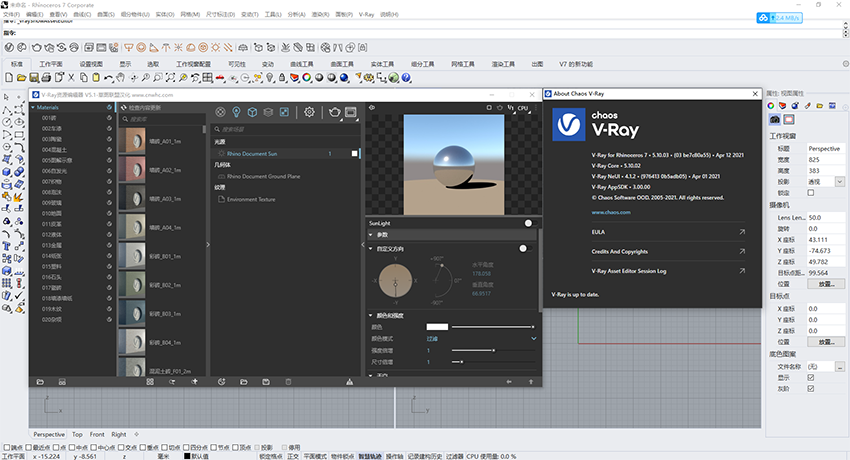Open the Render Elements layers icon
Image resolution: width=850 pixels, height=460 pixels.
(268, 112)
